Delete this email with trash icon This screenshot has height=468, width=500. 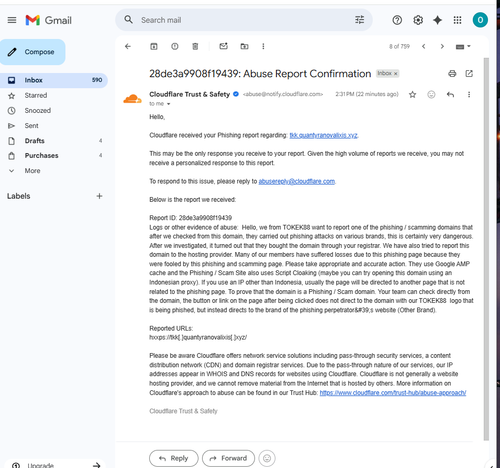coord(195,46)
